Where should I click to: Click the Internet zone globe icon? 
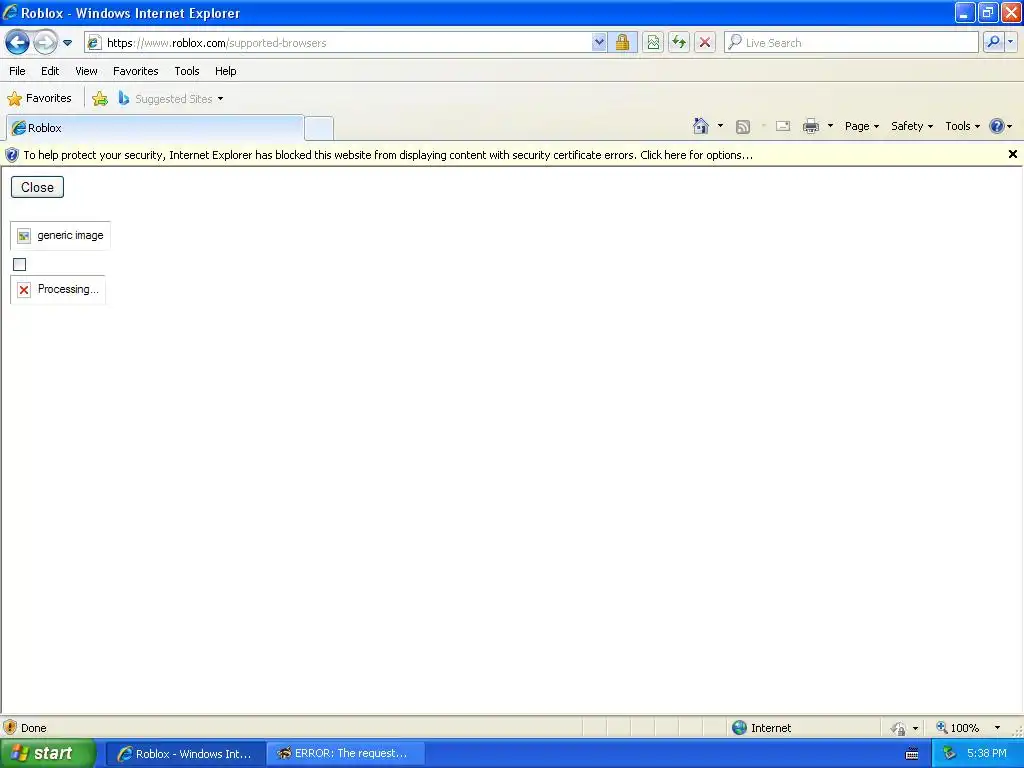pyautogui.click(x=739, y=728)
